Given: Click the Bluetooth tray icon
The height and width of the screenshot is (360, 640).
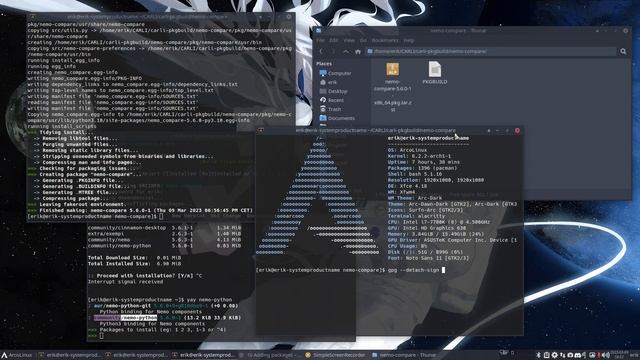Looking at the screenshot, I should click(538, 355).
